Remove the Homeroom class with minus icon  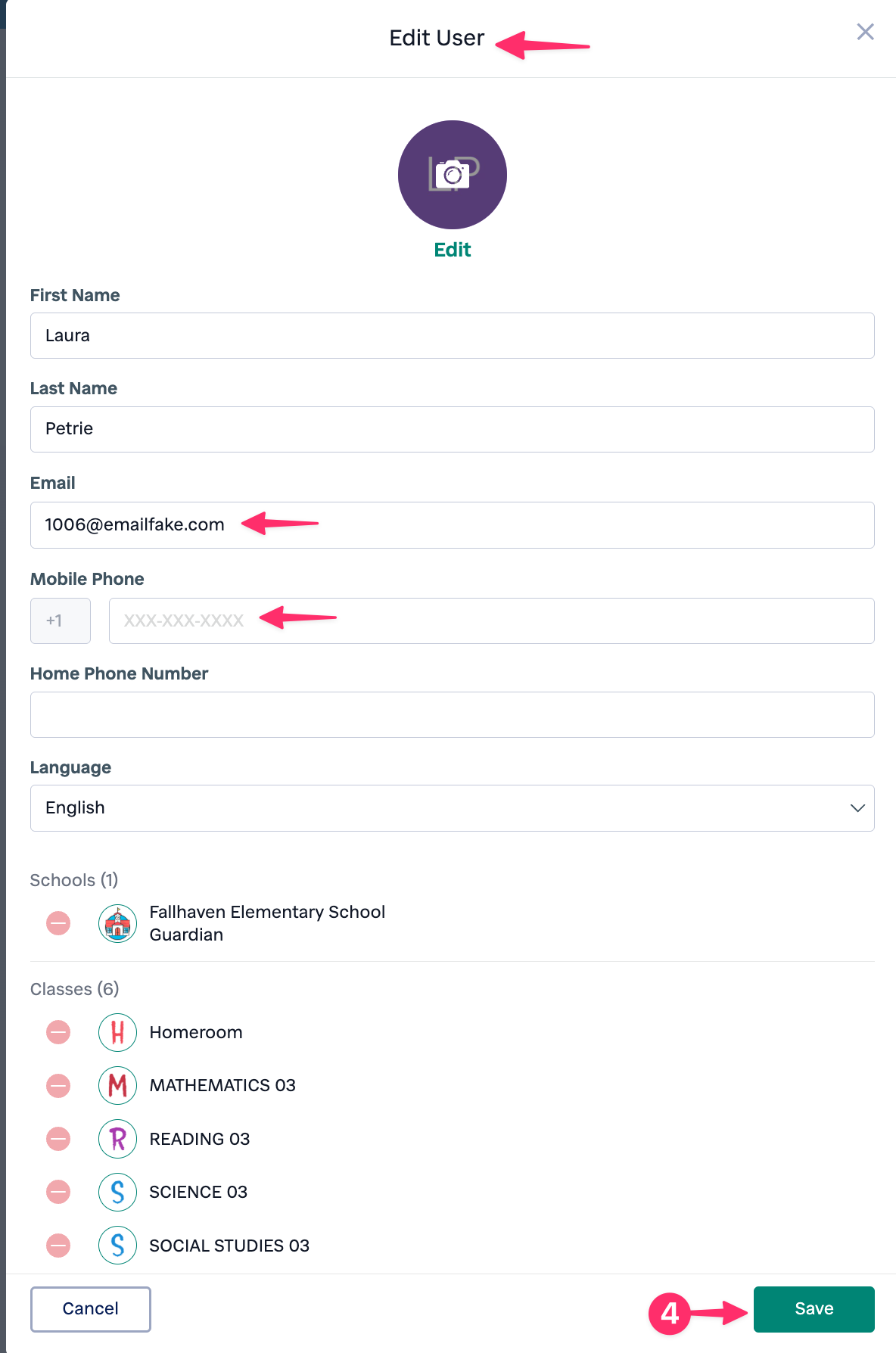(x=58, y=1032)
